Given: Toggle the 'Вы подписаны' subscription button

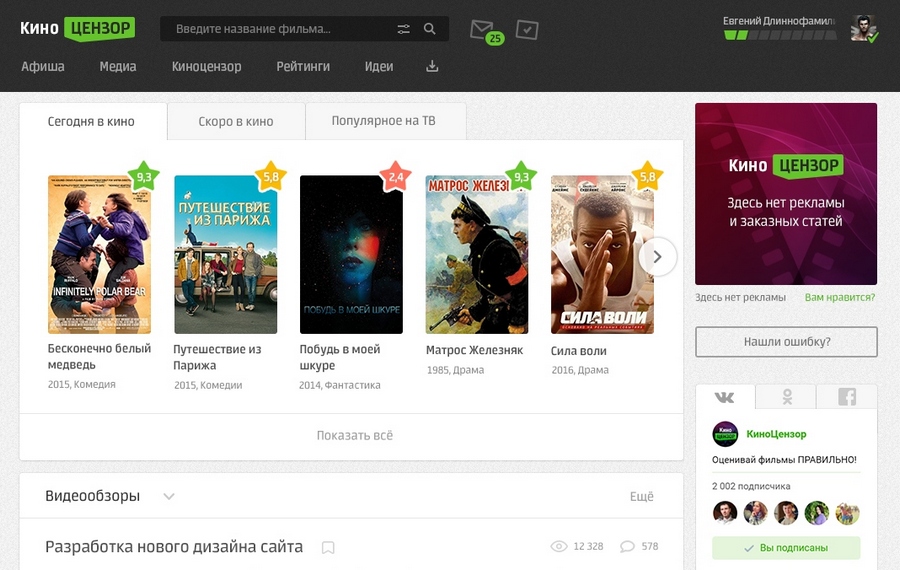Looking at the screenshot, I should (786, 548).
